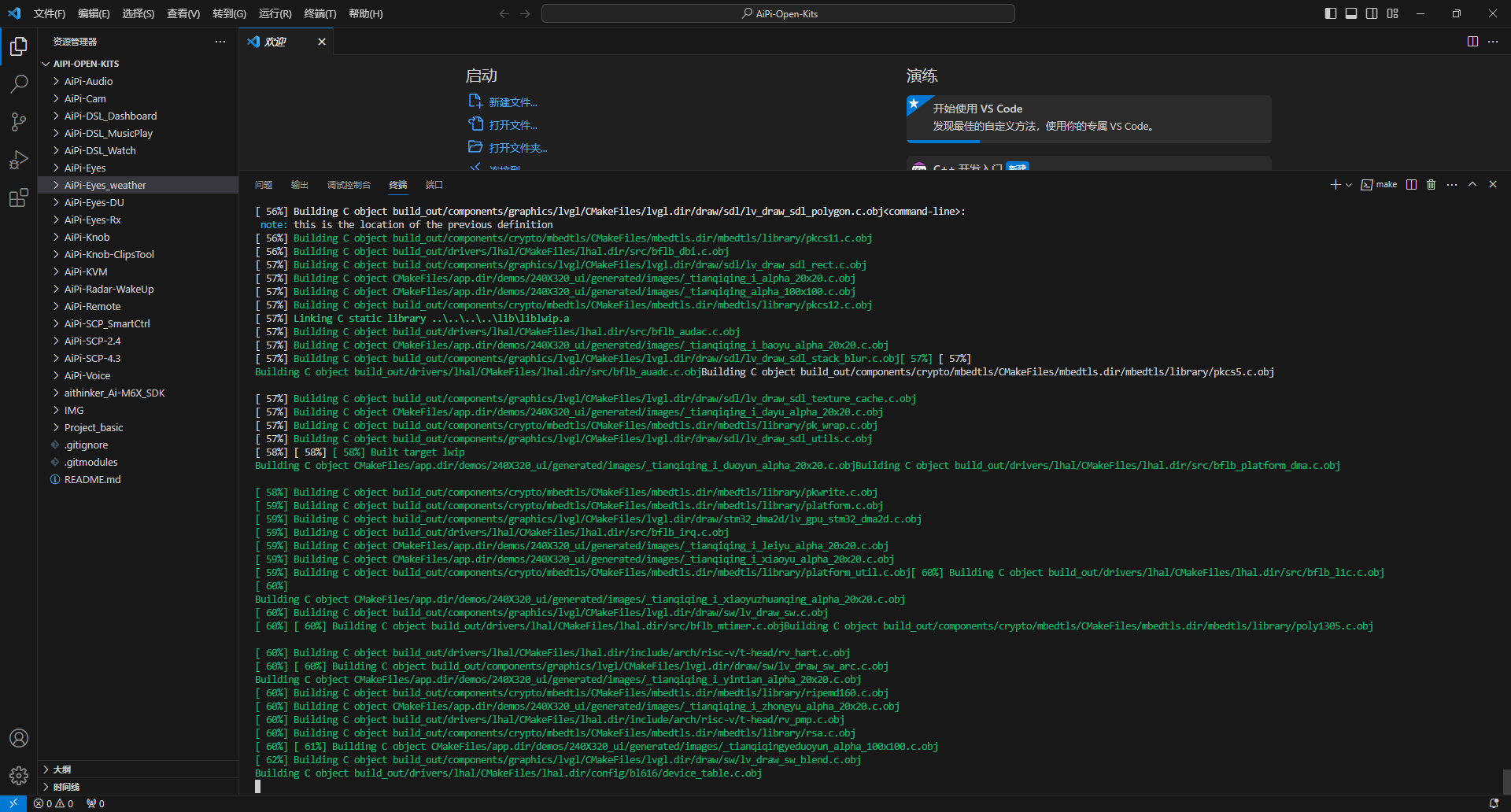This screenshot has width=1511, height=812.
Task: Go back with the navigation arrow
Action: [504, 13]
